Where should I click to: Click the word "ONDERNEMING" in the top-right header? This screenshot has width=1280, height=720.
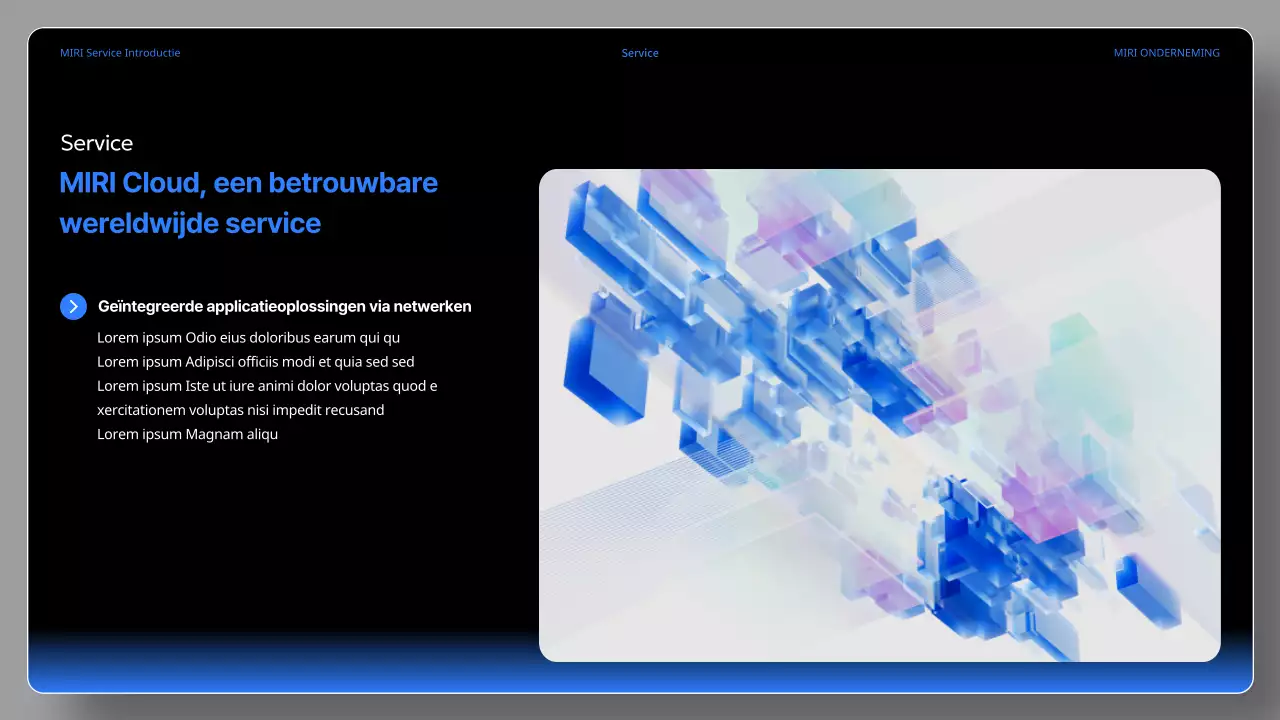[1180, 53]
